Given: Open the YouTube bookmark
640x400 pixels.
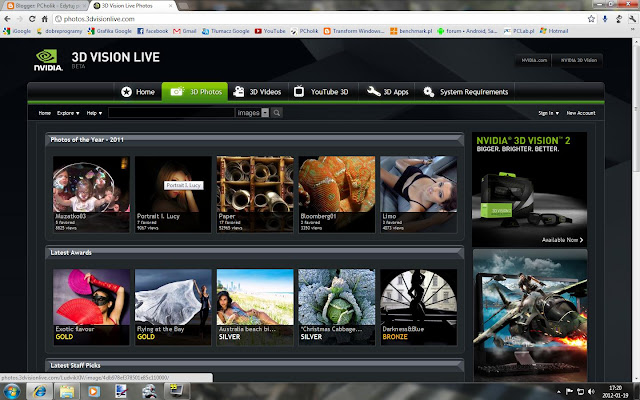Looking at the screenshot, I should coord(270,31).
